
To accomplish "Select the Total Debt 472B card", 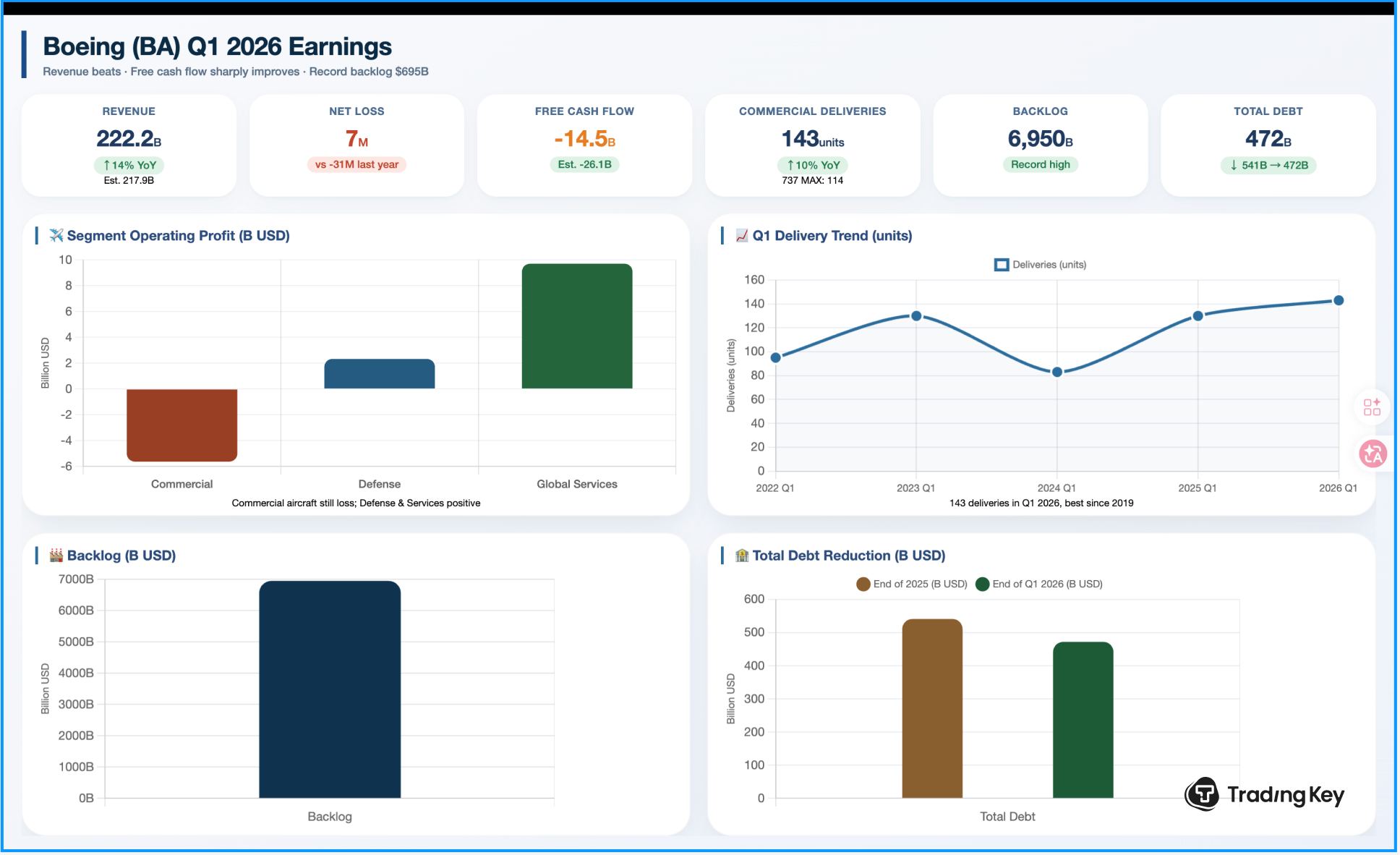I will coord(1268,145).
